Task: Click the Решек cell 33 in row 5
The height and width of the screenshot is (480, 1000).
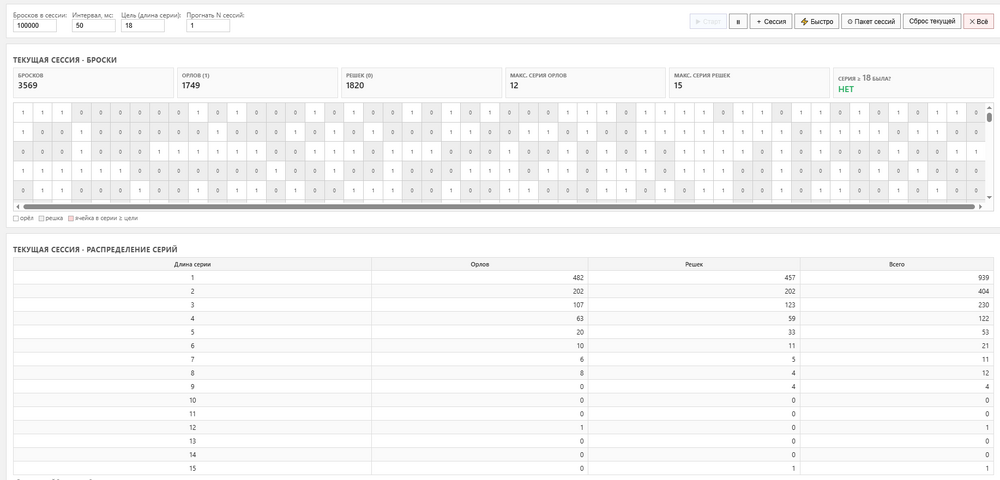Action: click(x=694, y=332)
